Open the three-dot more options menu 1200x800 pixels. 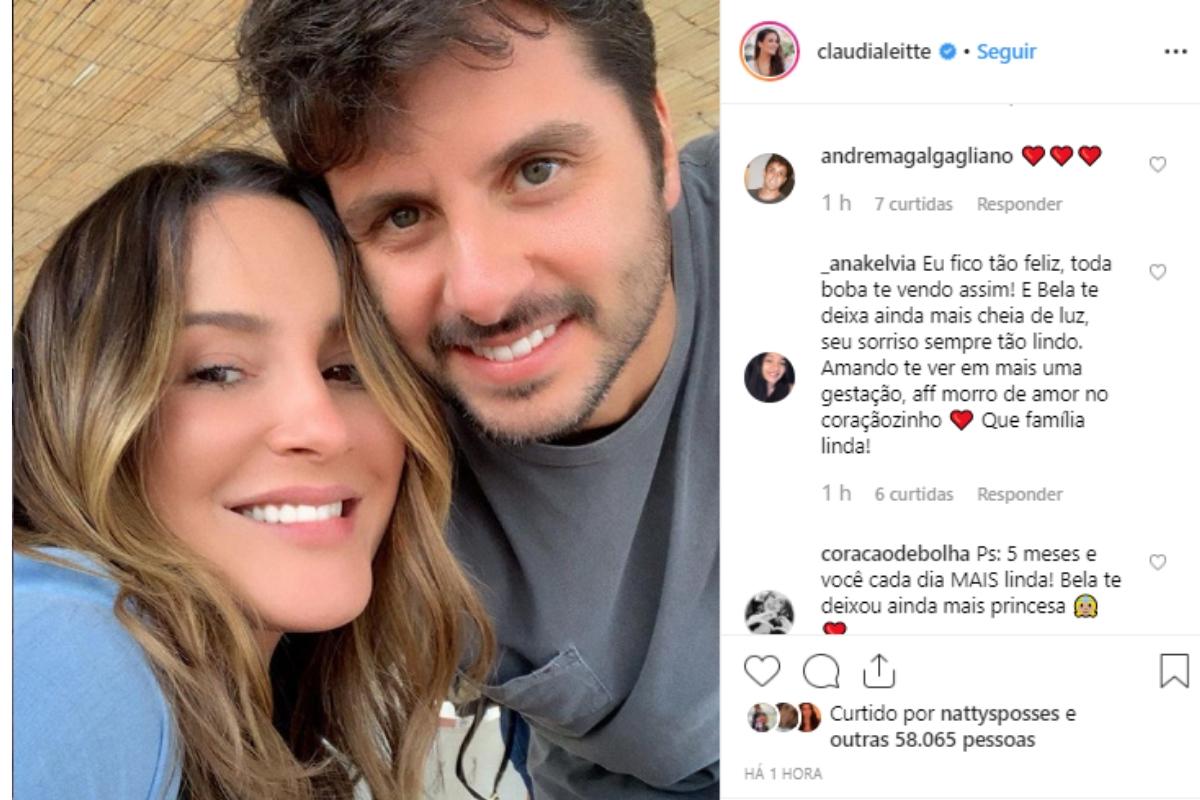(x=1176, y=52)
